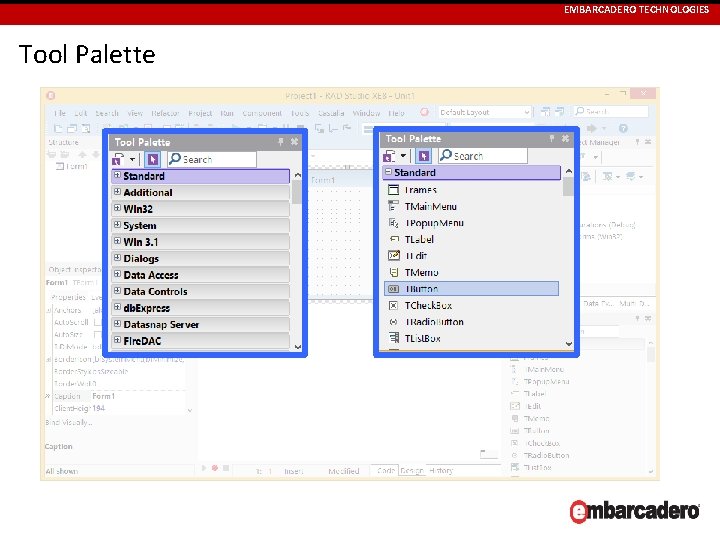Switch to the Code tab

point(385,471)
